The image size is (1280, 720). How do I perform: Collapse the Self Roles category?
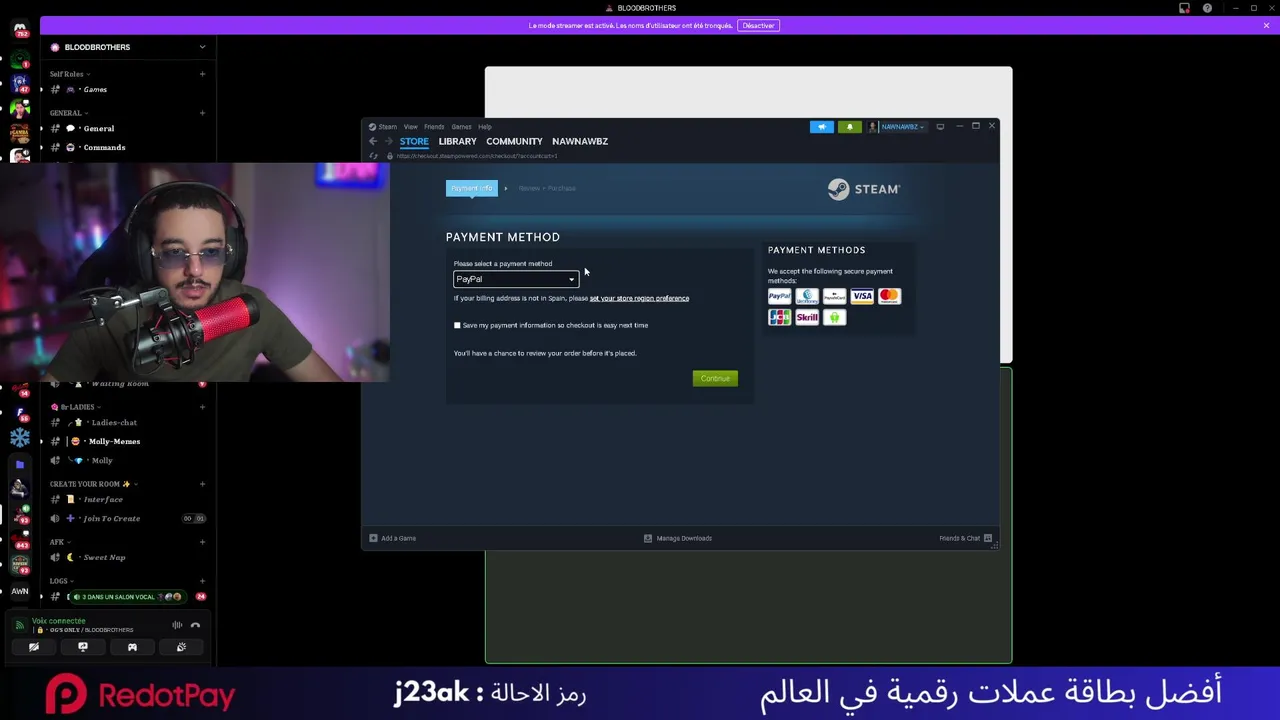tap(69, 74)
